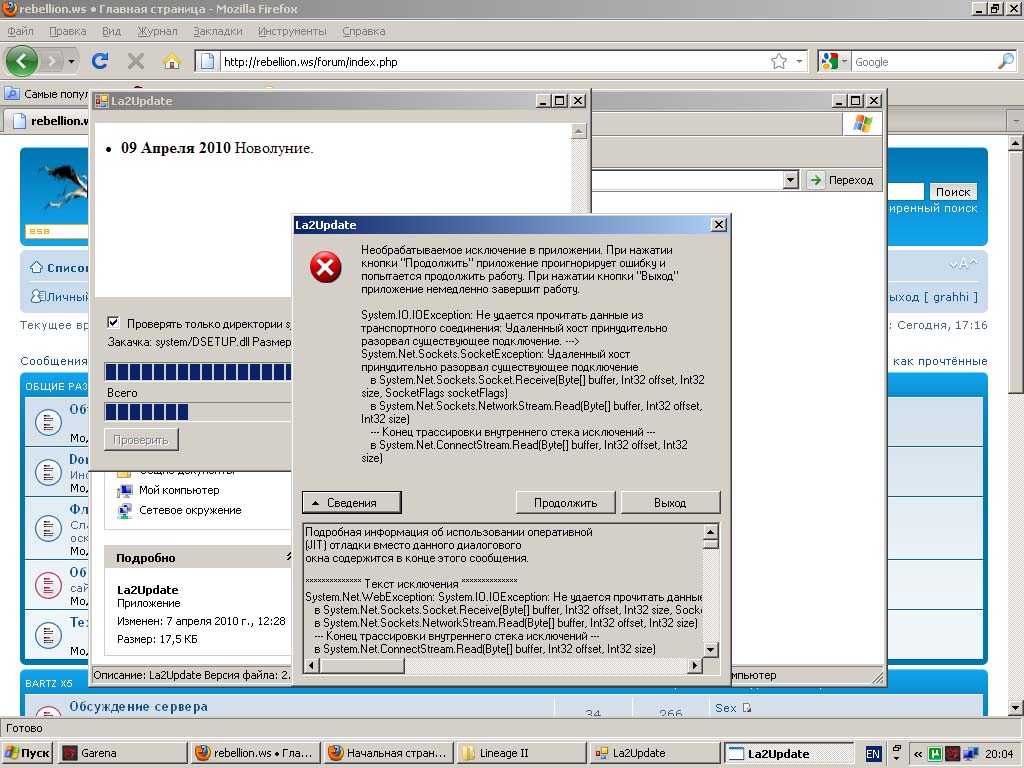Open the Firefox home page icon
Viewport: 1024px width, 768px height.
[172, 61]
